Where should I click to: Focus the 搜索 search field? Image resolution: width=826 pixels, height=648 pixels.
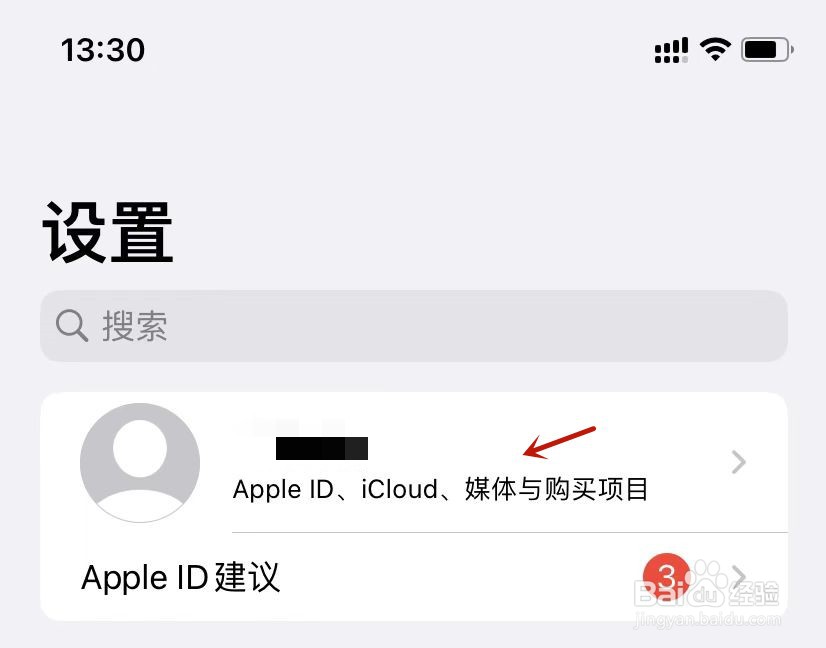414,326
